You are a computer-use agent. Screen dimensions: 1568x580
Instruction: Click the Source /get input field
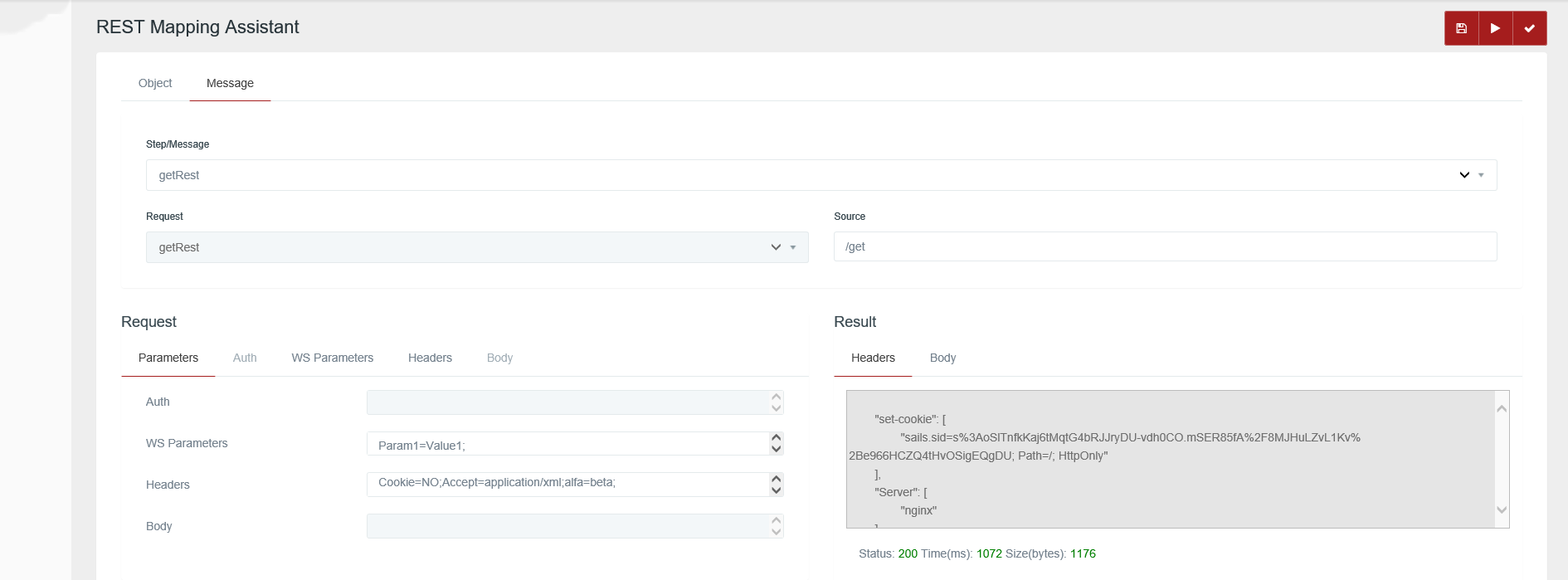pos(1165,246)
